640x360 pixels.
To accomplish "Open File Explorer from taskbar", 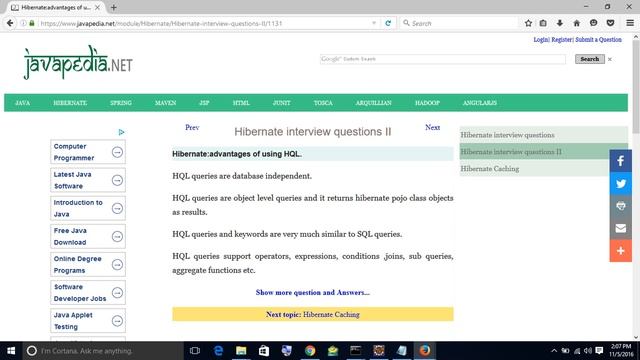I will (x=241, y=351).
